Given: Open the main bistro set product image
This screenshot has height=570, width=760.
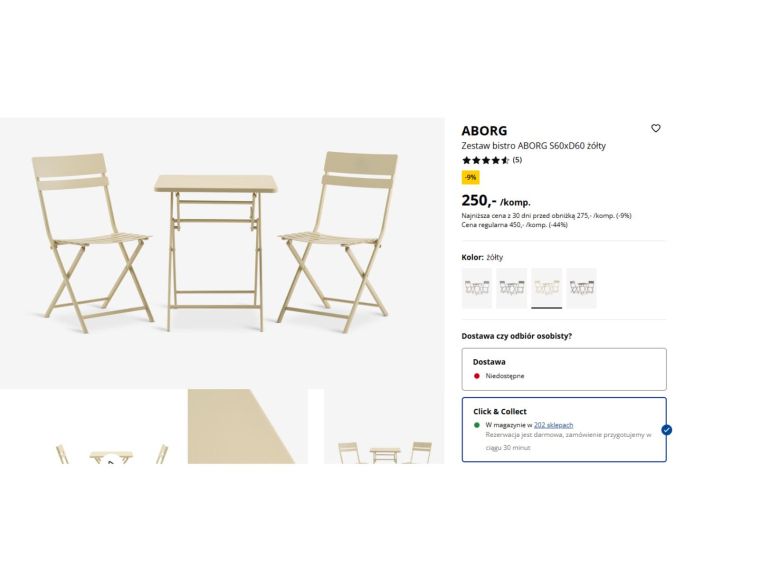Looking at the screenshot, I should [222, 253].
